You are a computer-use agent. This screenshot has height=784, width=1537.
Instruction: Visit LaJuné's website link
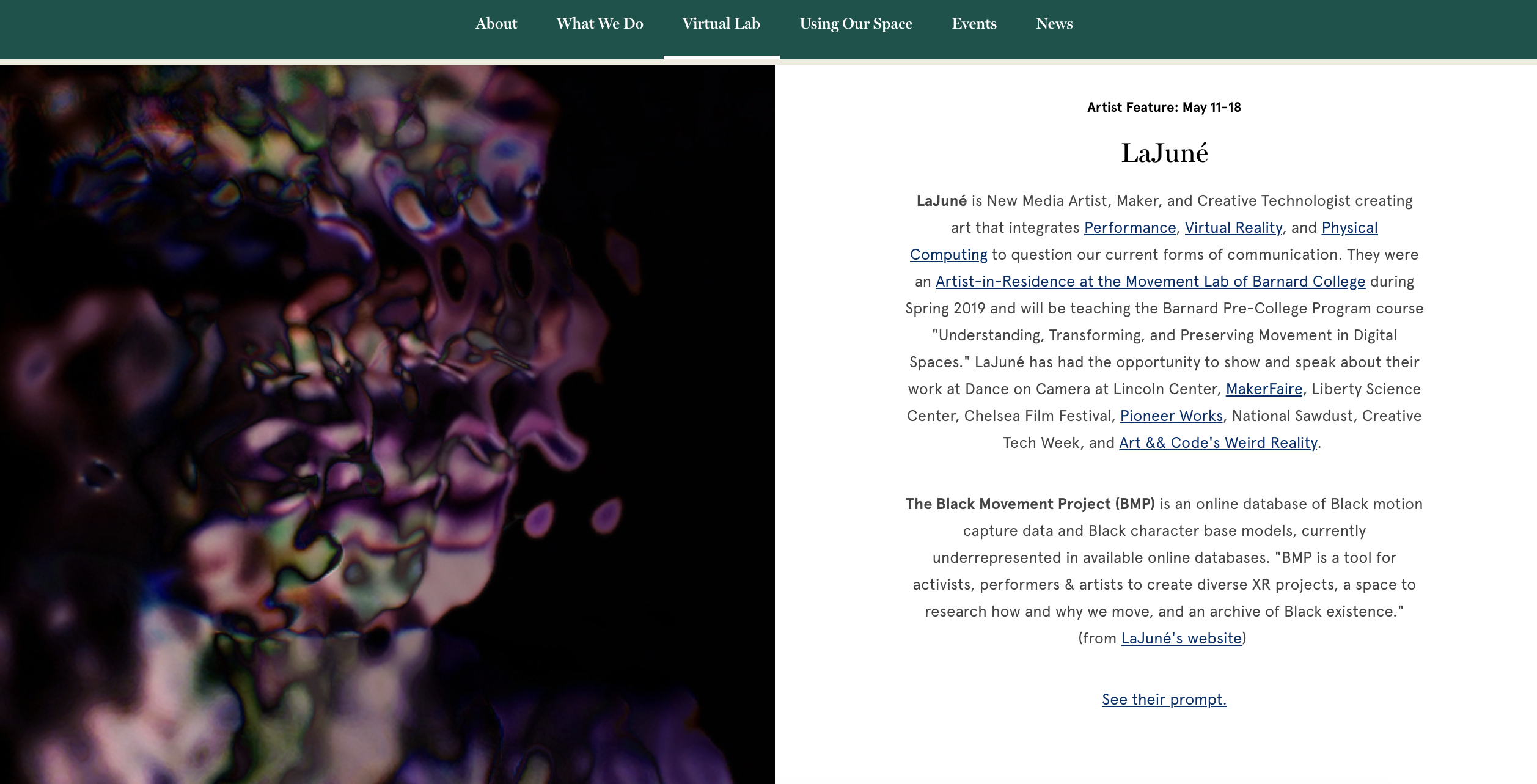tap(1181, 639)
